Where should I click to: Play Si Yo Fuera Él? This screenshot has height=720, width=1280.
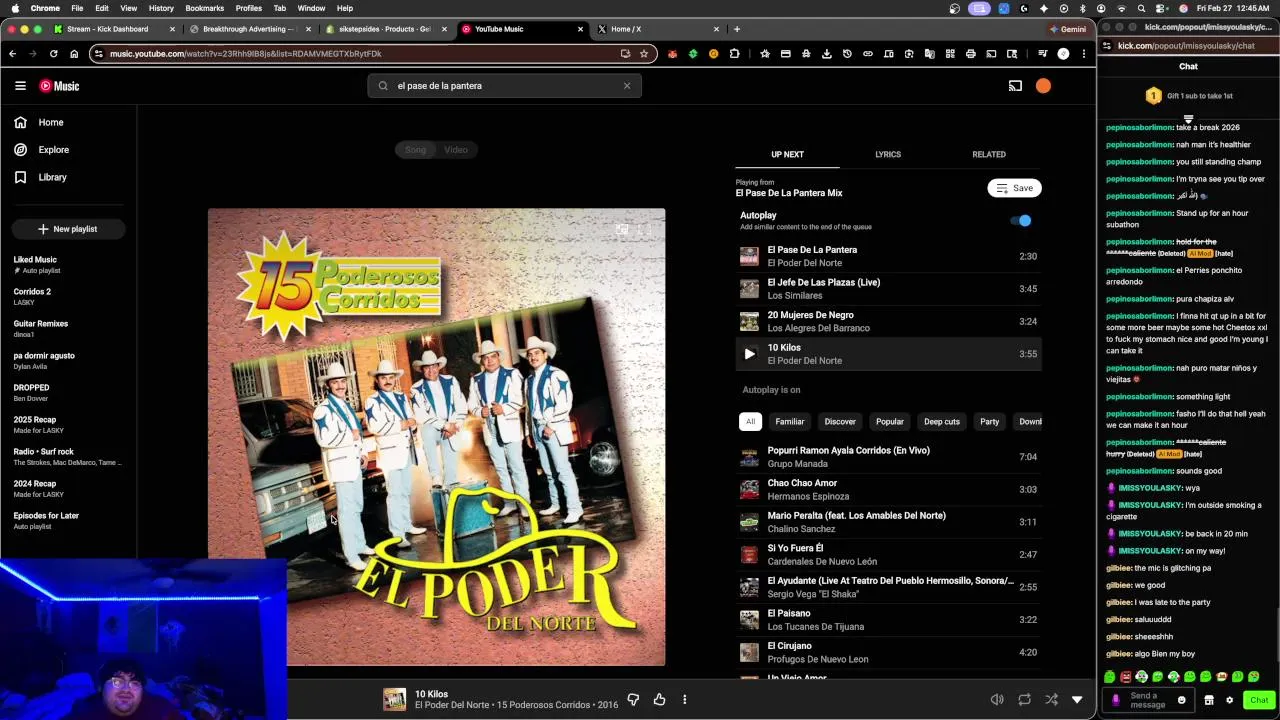click(x=888, y=554)
